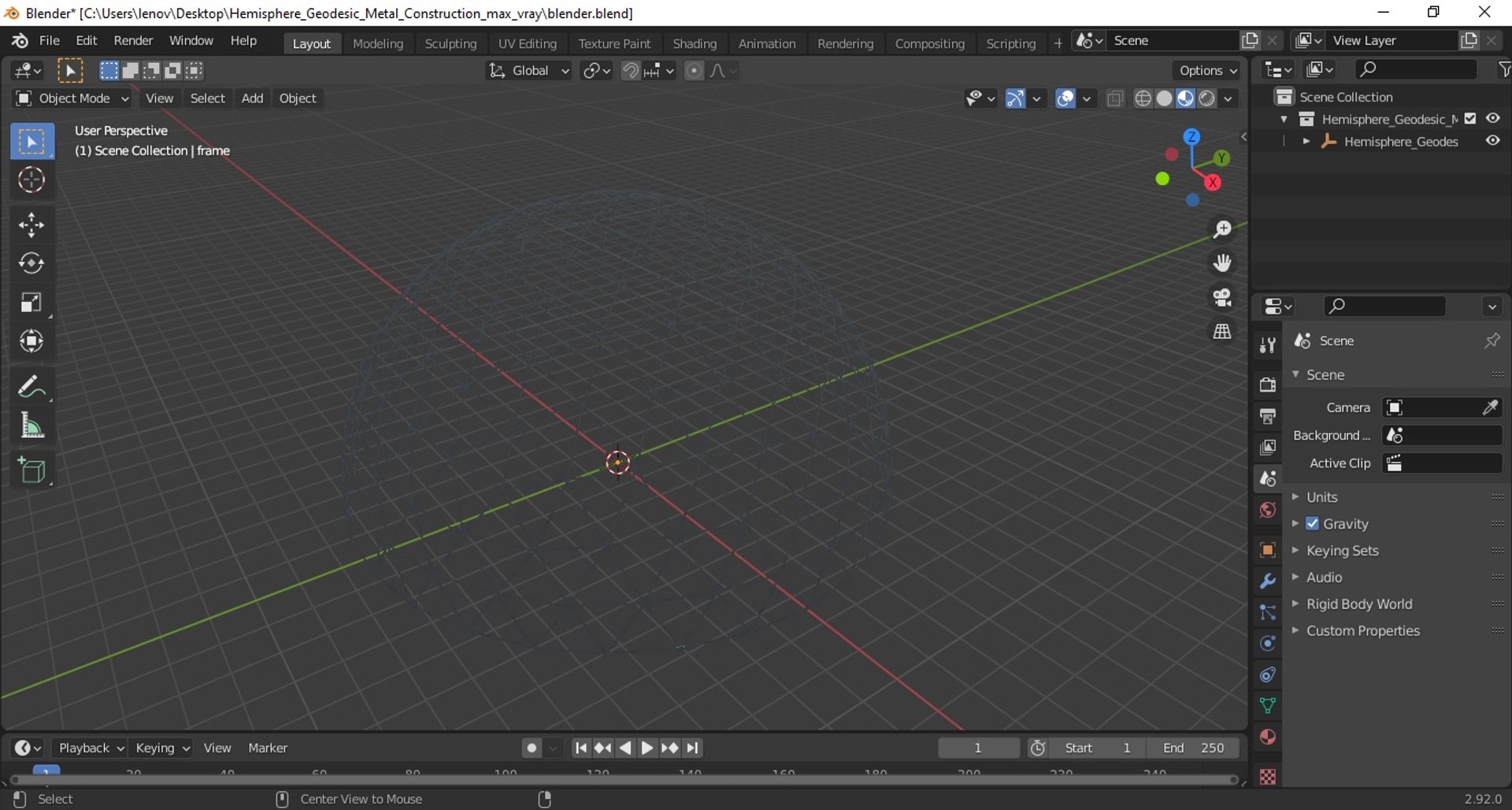Open the Render properties tab
The height and width of the screenshot is (810, 1512).
pyautogui.click(x=1267, y=385)
